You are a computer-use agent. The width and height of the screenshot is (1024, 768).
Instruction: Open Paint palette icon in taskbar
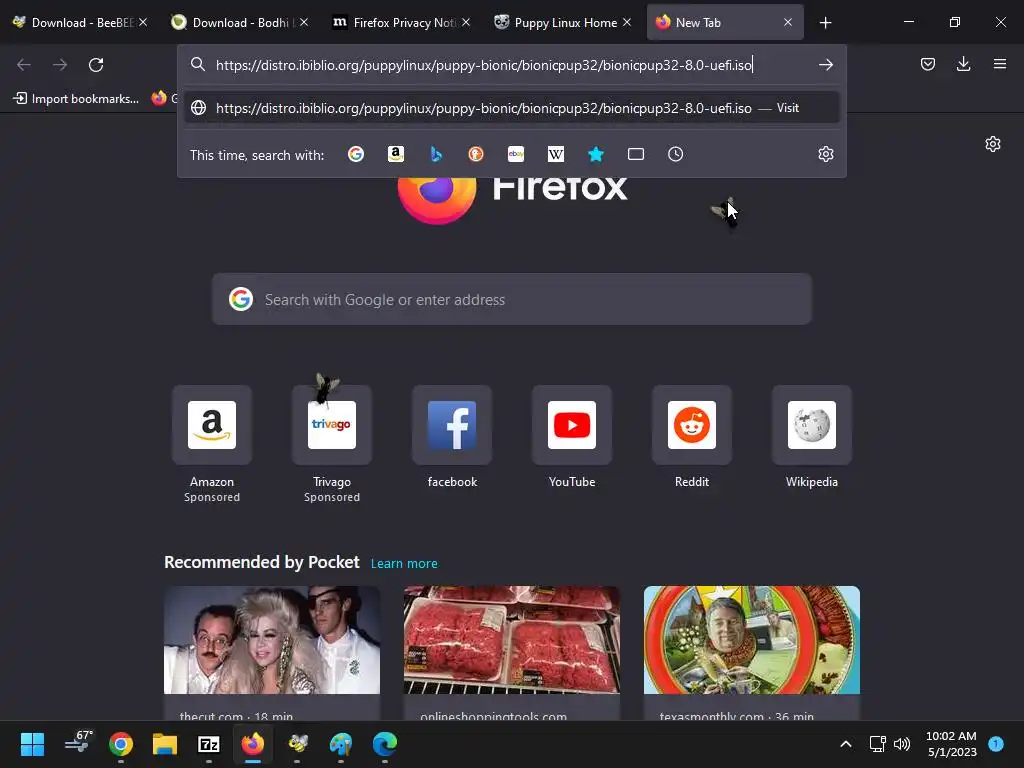click(x=341, y=744)
